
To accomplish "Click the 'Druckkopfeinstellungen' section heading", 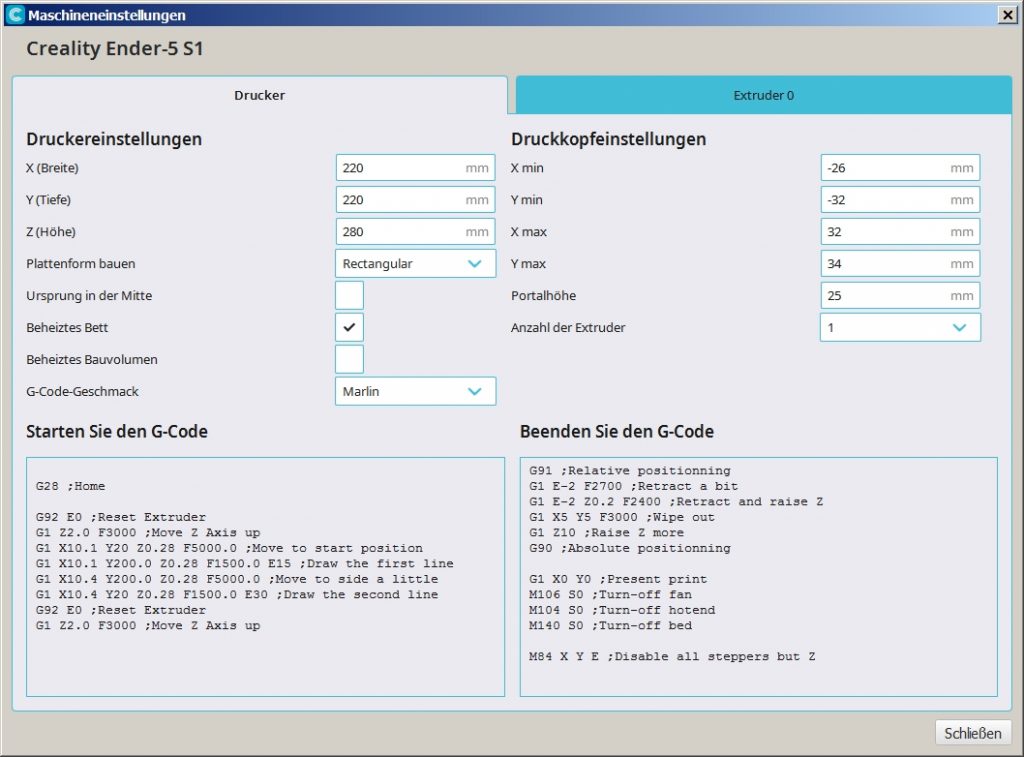I will [x=608, y=139].
